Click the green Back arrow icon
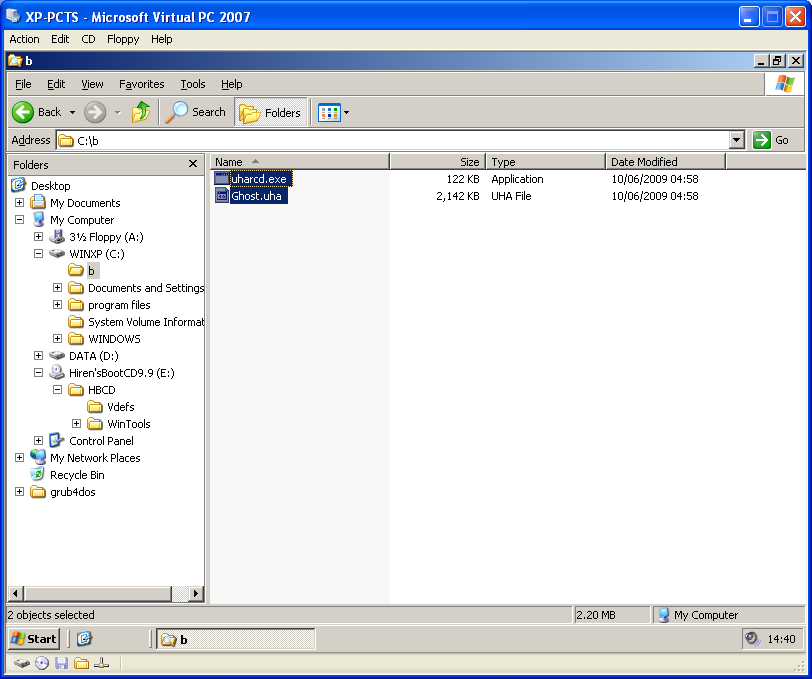The image size is (812, 679). pos(23,112)
